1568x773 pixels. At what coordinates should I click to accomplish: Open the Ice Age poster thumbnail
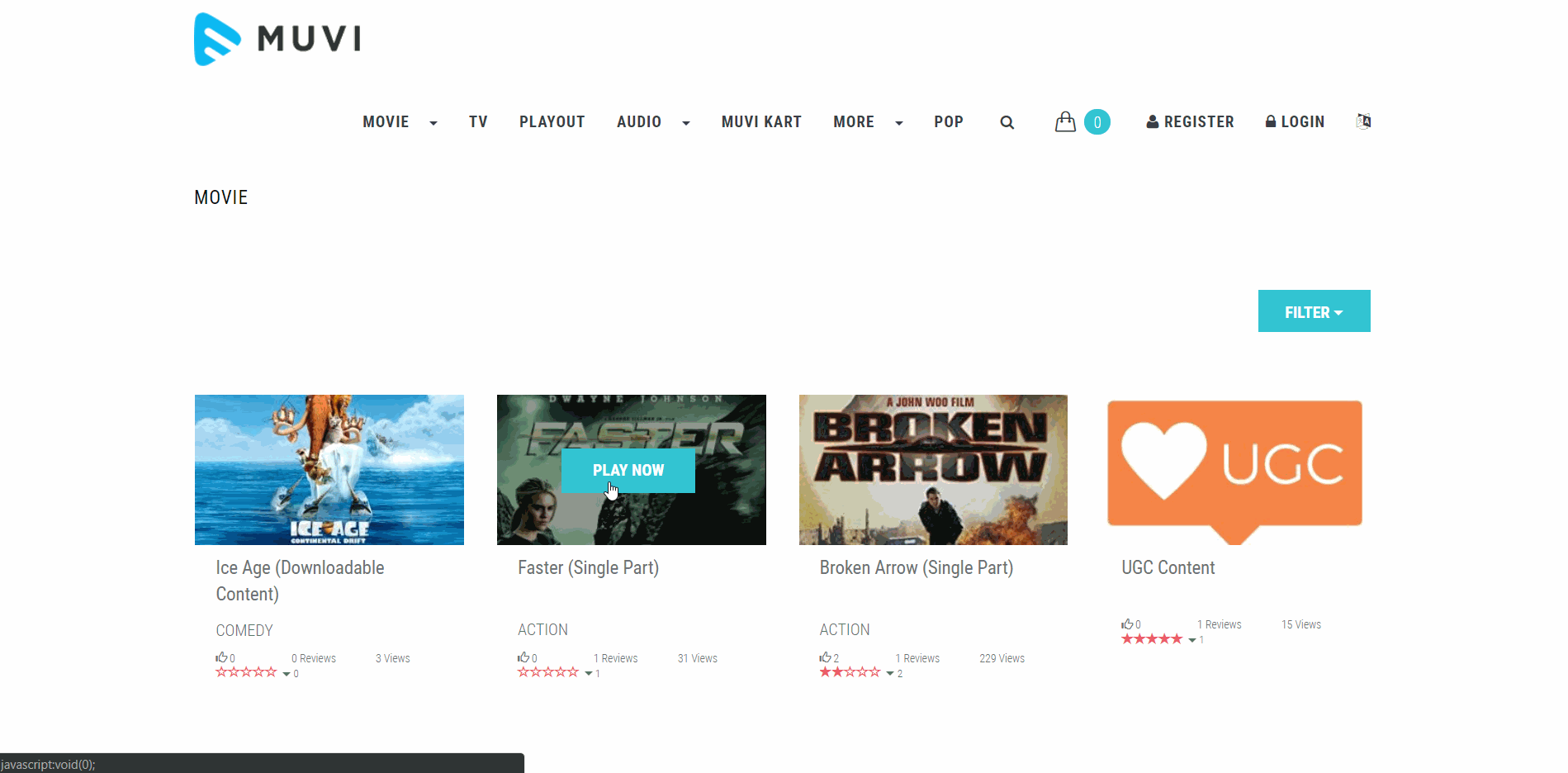[329, 470]
